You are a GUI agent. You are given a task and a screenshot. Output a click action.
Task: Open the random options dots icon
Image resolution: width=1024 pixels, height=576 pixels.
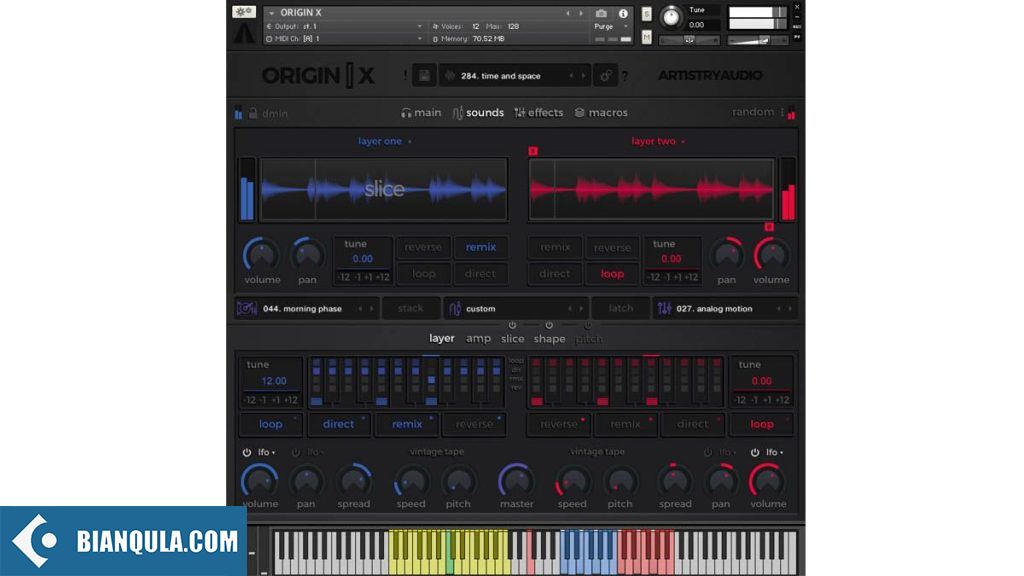[782, 112]
